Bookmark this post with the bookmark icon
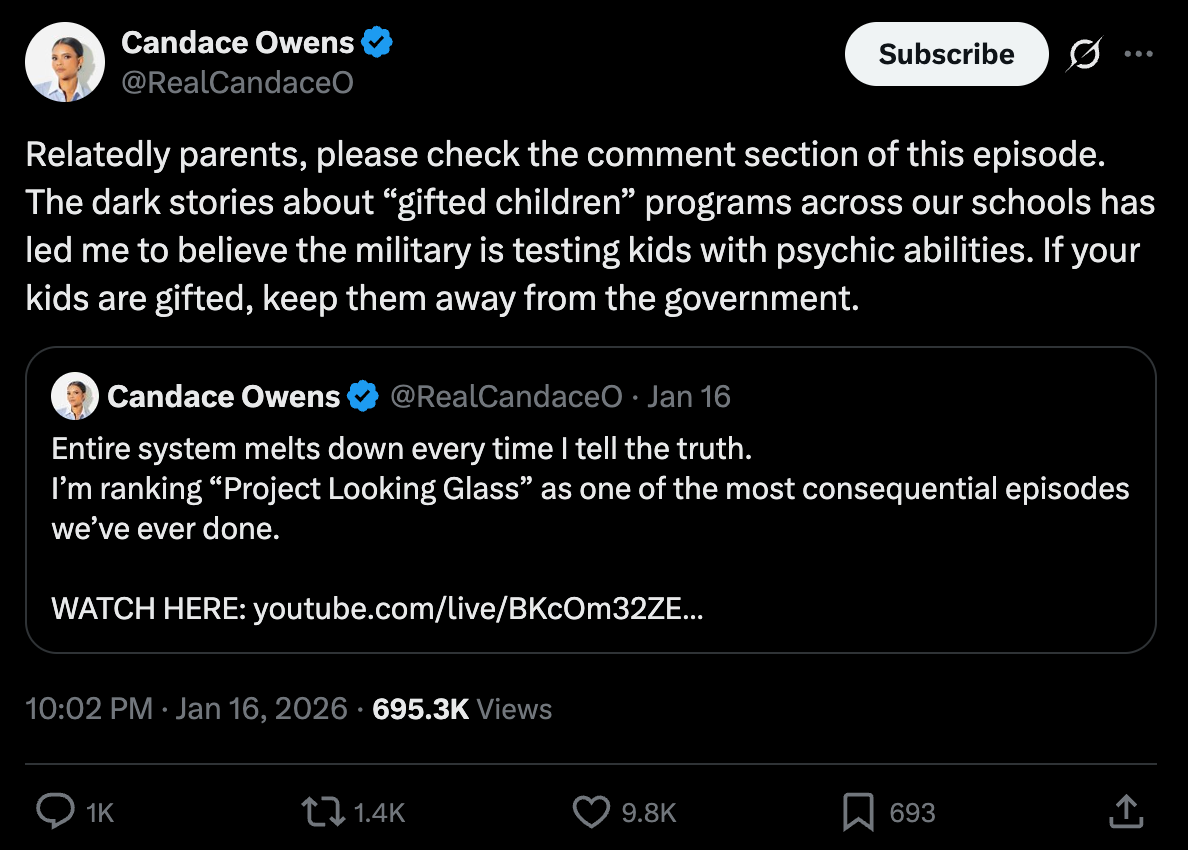The width and height of the screenshot is (1188, 850). (x=857, y=812)
